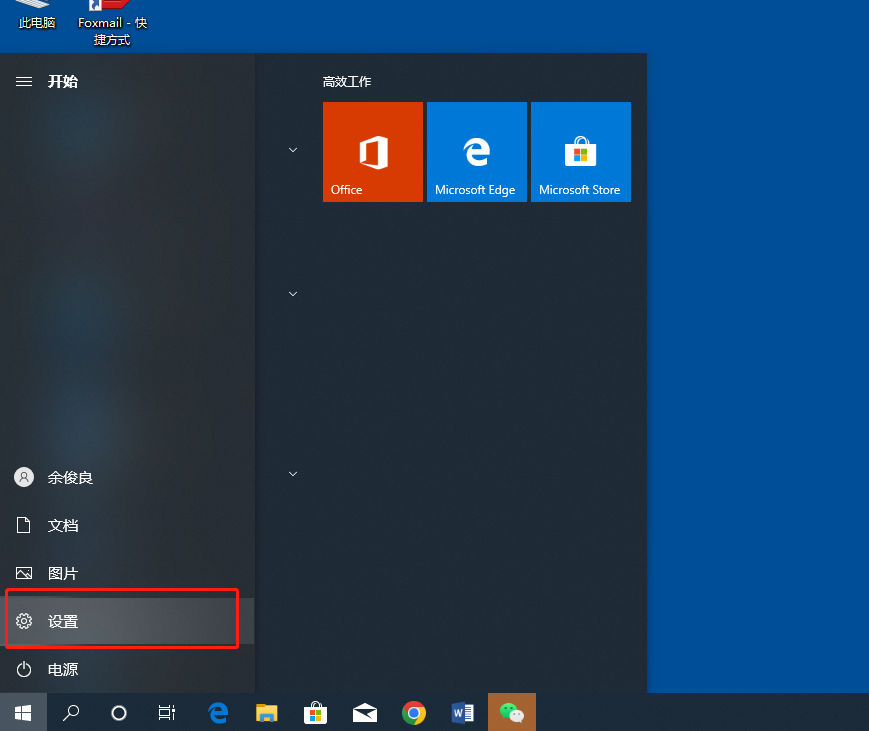Launch Edge from the taskbar
869x731 pixels.
[x=218, y=712]
